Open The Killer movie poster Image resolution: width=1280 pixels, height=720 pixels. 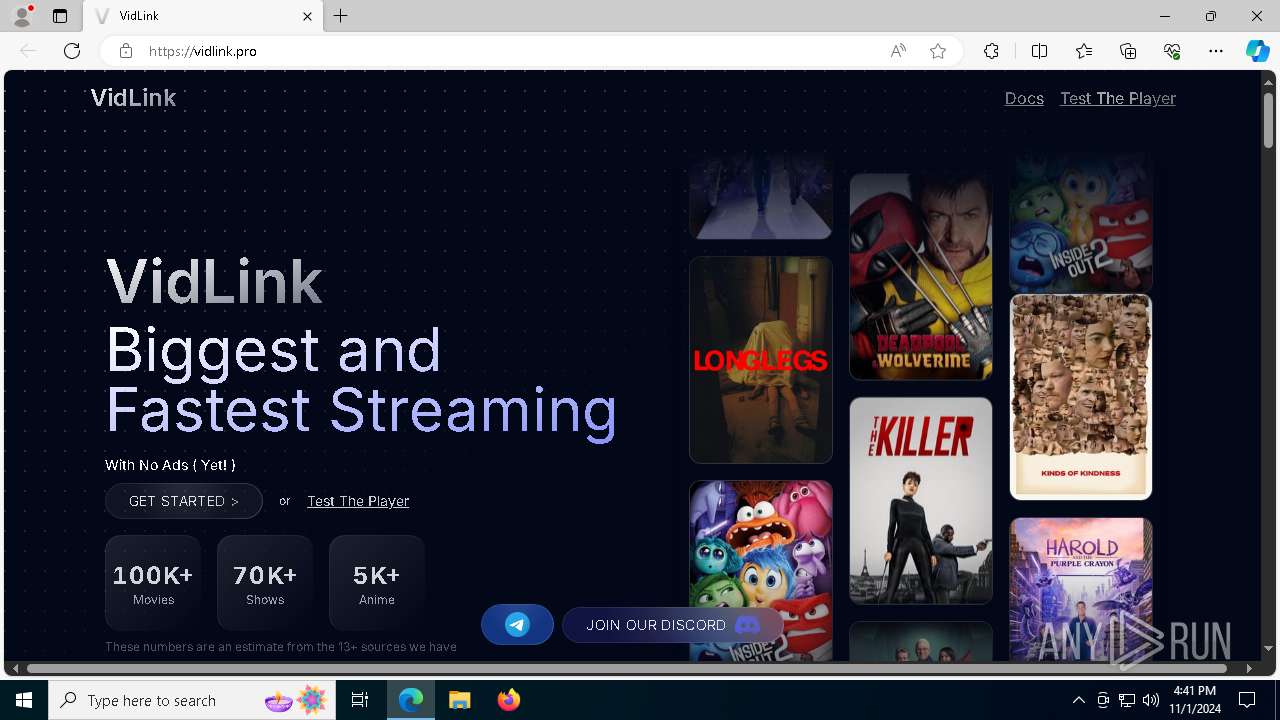pyautogui.click(x=921, y=501)
